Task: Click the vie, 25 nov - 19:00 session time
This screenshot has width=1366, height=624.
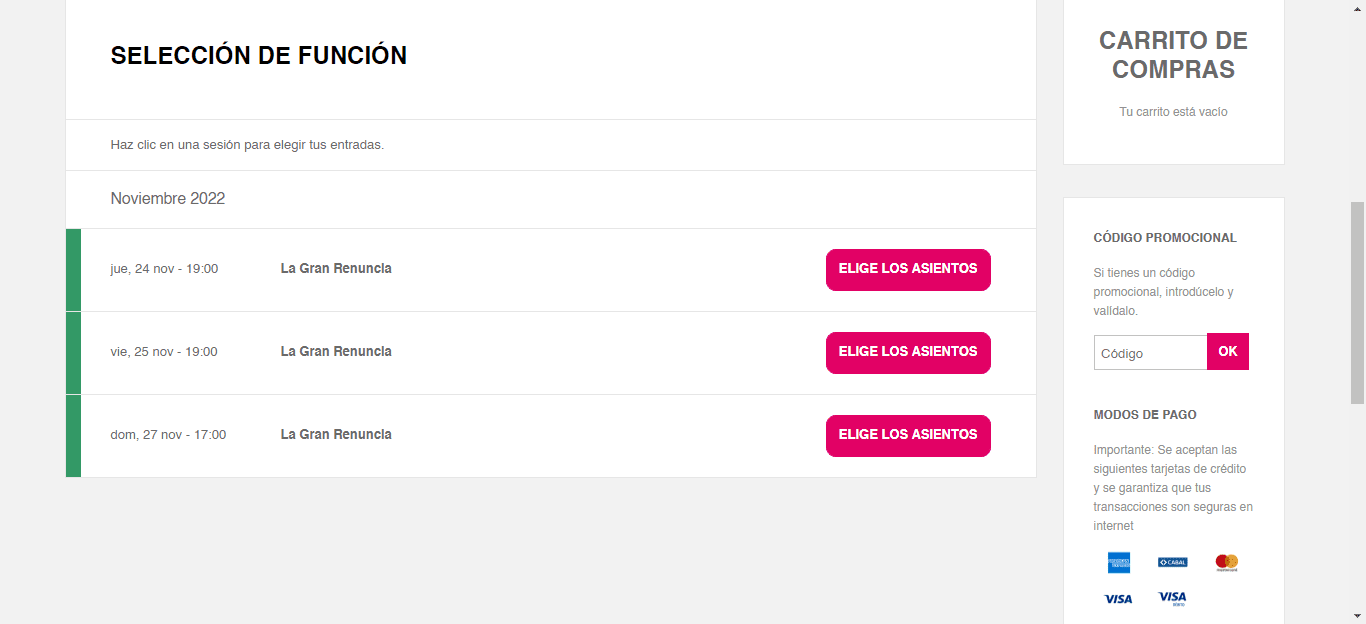Action: [164, 352]
